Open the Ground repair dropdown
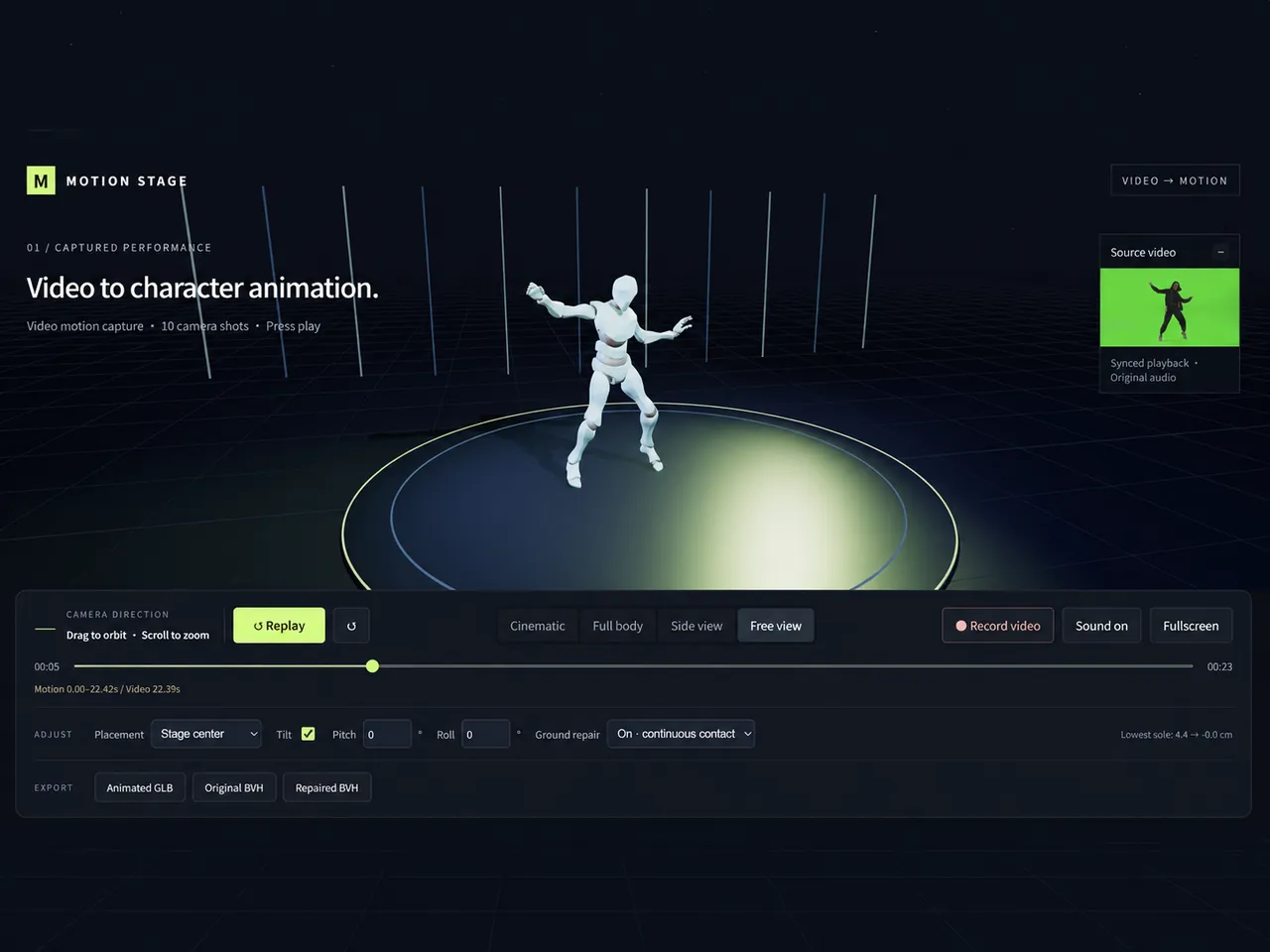Image resolution: width=1270 pixels, height=952 pixels. pos(681,734)
